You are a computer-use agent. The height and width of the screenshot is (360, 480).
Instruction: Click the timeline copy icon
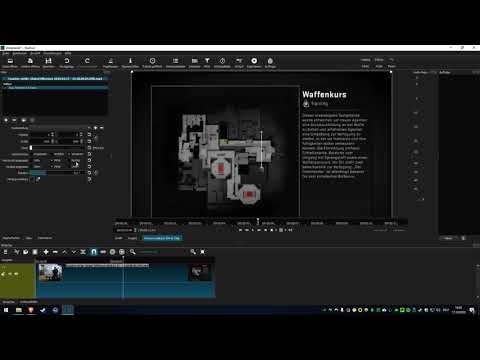[26, 252]
